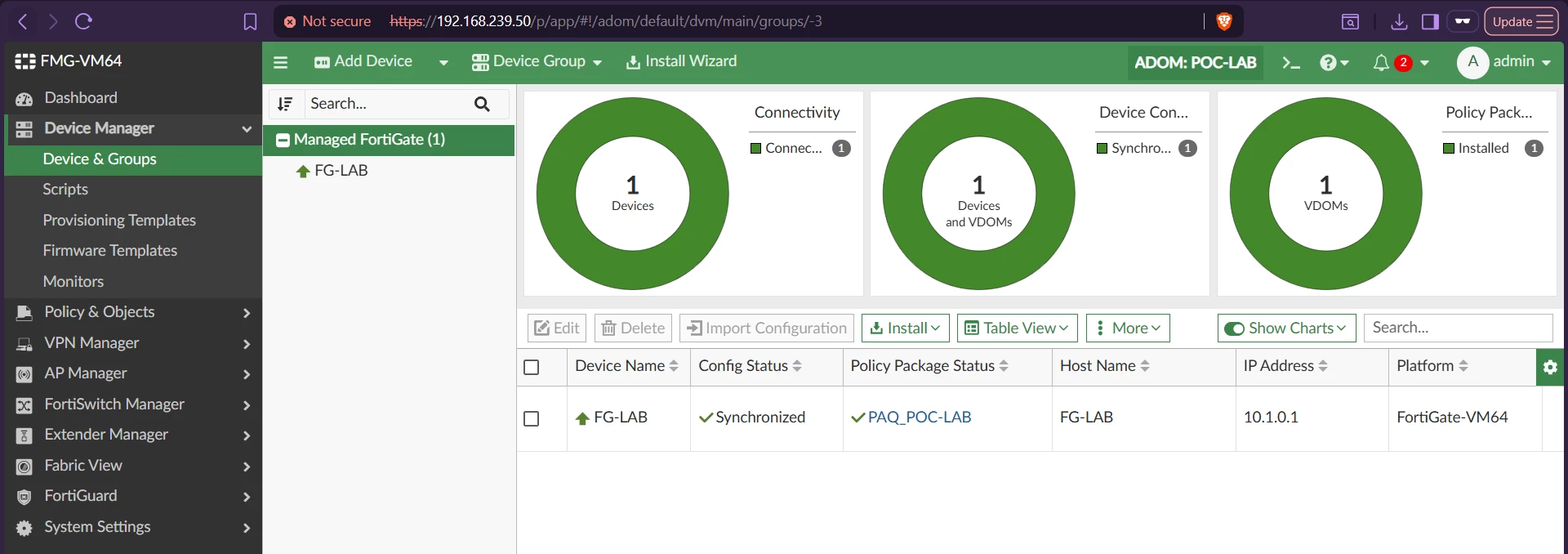The image size is (1568, 554).
Task: Expand the Policy & Objects chevron
Action: click(247, 313)
